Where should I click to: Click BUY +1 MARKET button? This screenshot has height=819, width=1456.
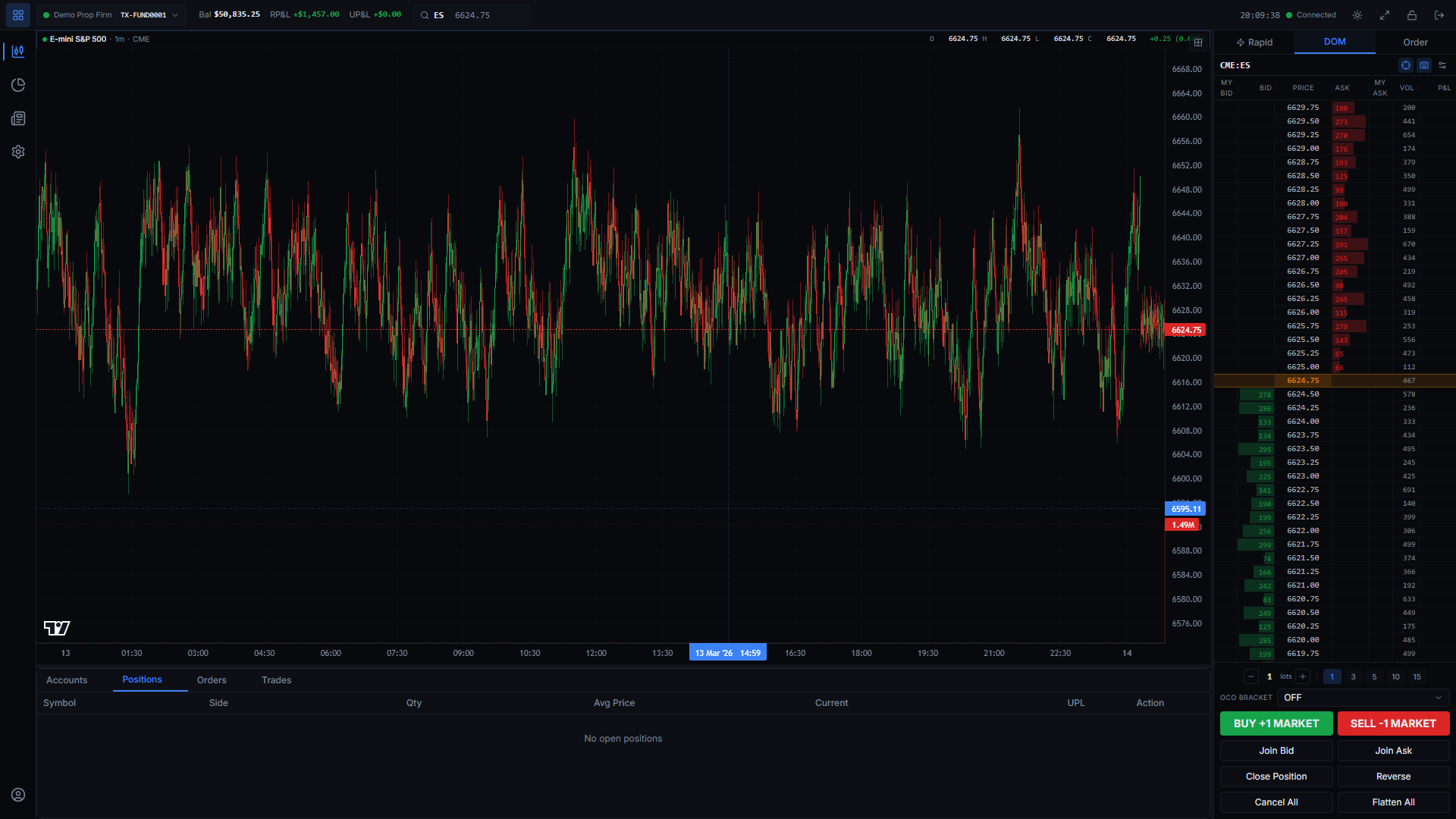click(x=1276, y=723)
